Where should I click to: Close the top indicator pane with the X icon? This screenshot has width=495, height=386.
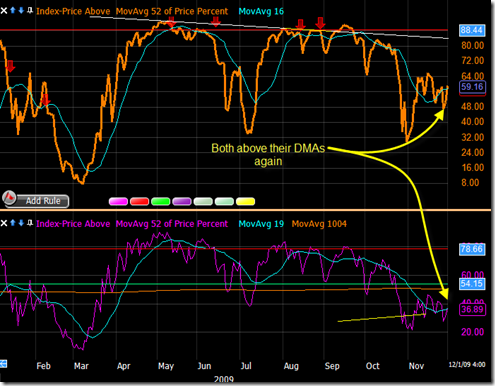click(x=4, y=11)
